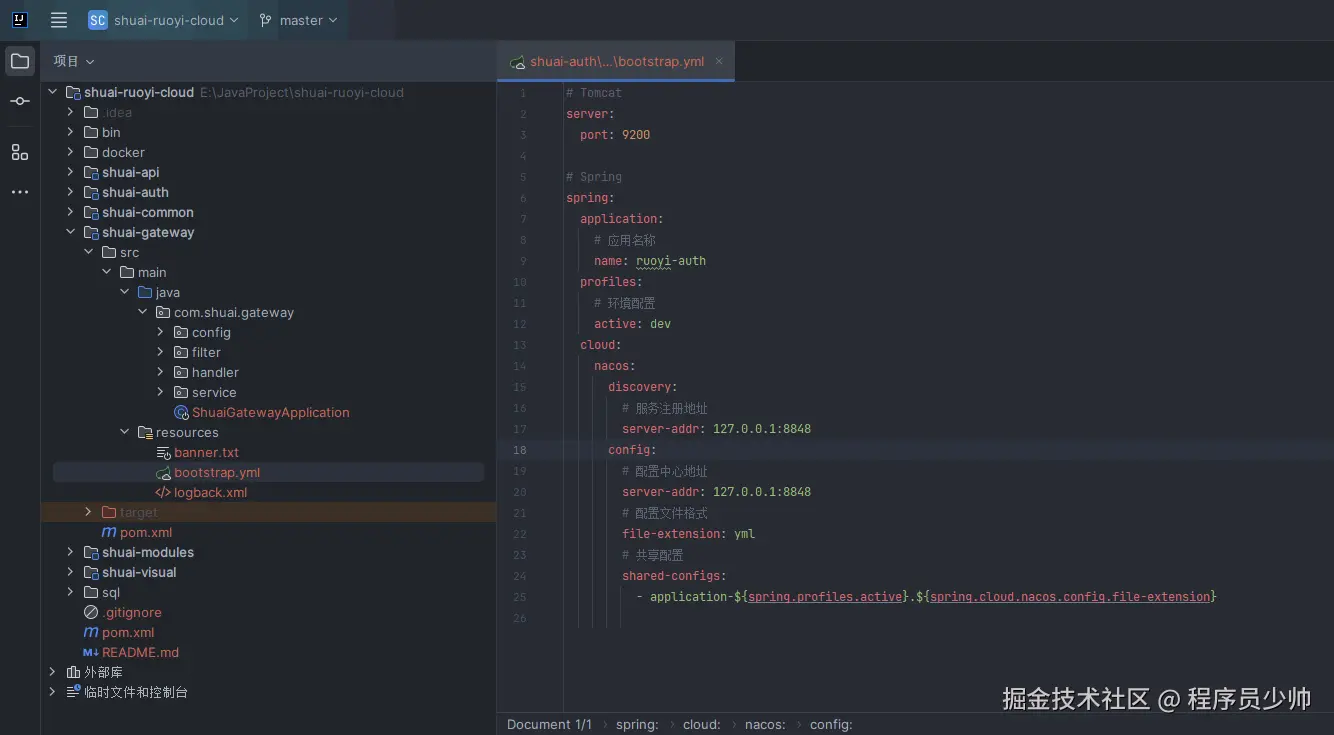This screenshot has height=735, width=1334.
Task: Expand the bin folder
Action: tap(70, 132)
